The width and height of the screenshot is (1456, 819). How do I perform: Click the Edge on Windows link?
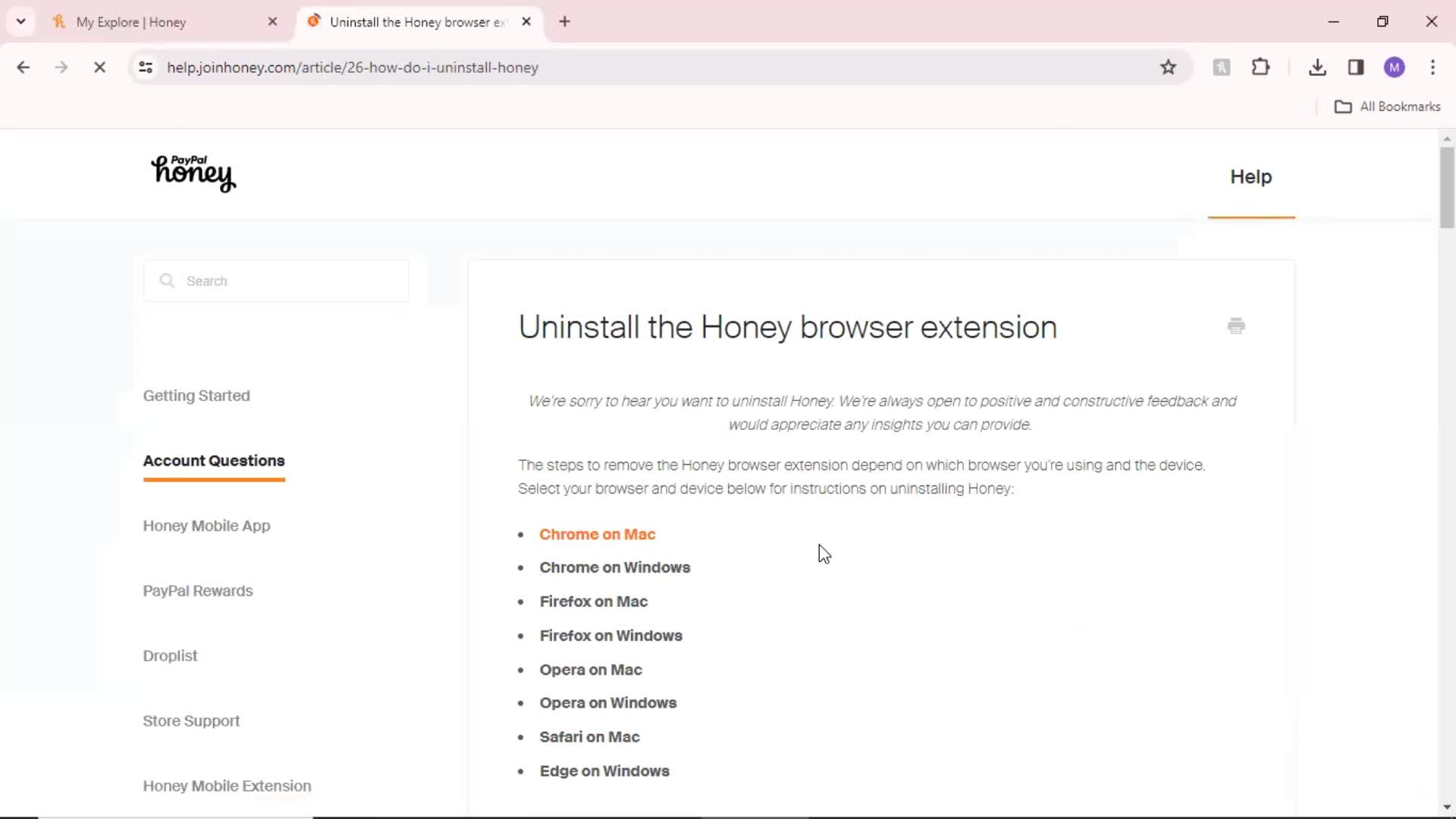coord(604,771)
